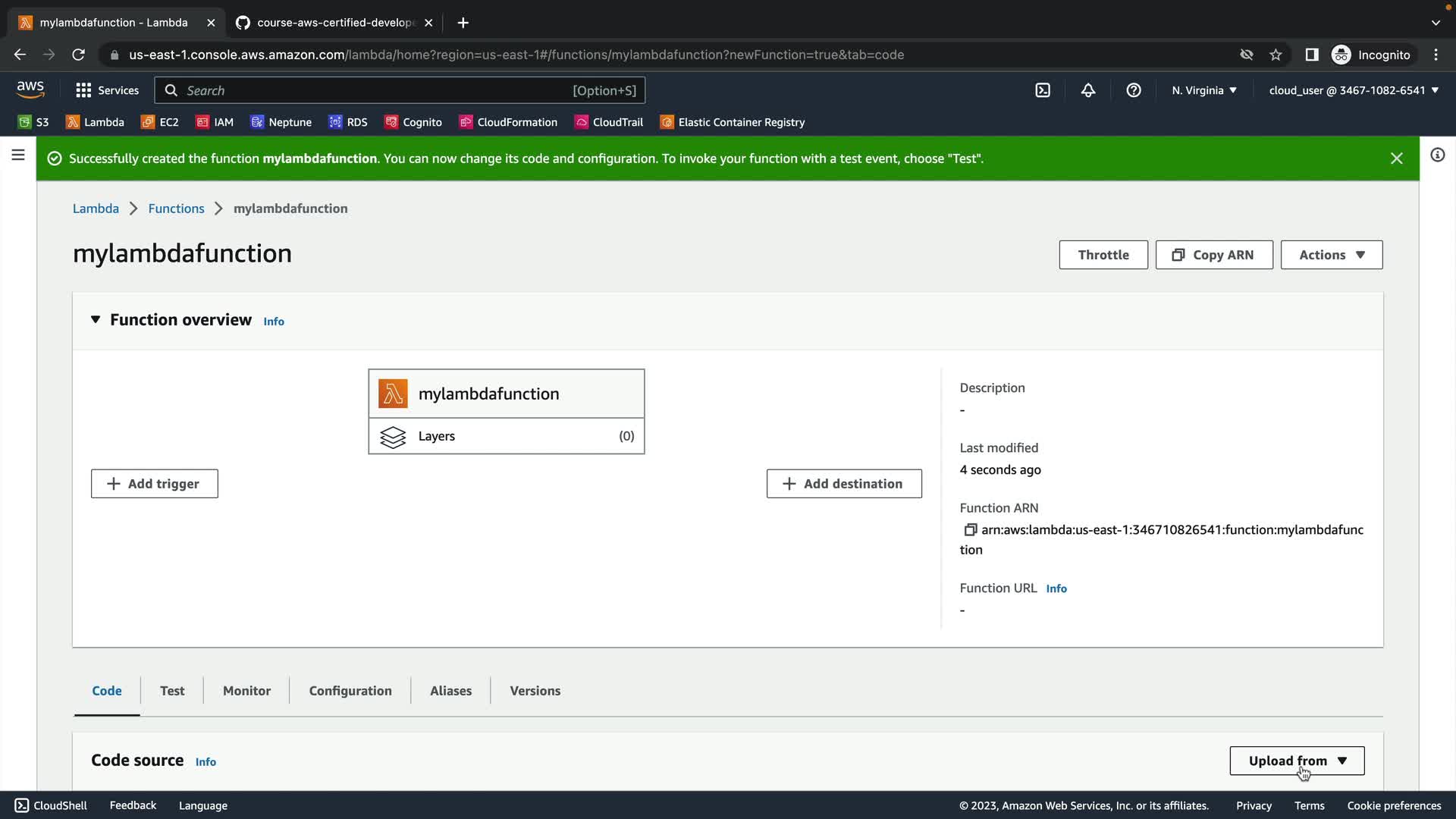Viewport: 1456px width, 819px height.
Task: Open CloudShell icon in top navigation bar
Action: coord(1043,90)
